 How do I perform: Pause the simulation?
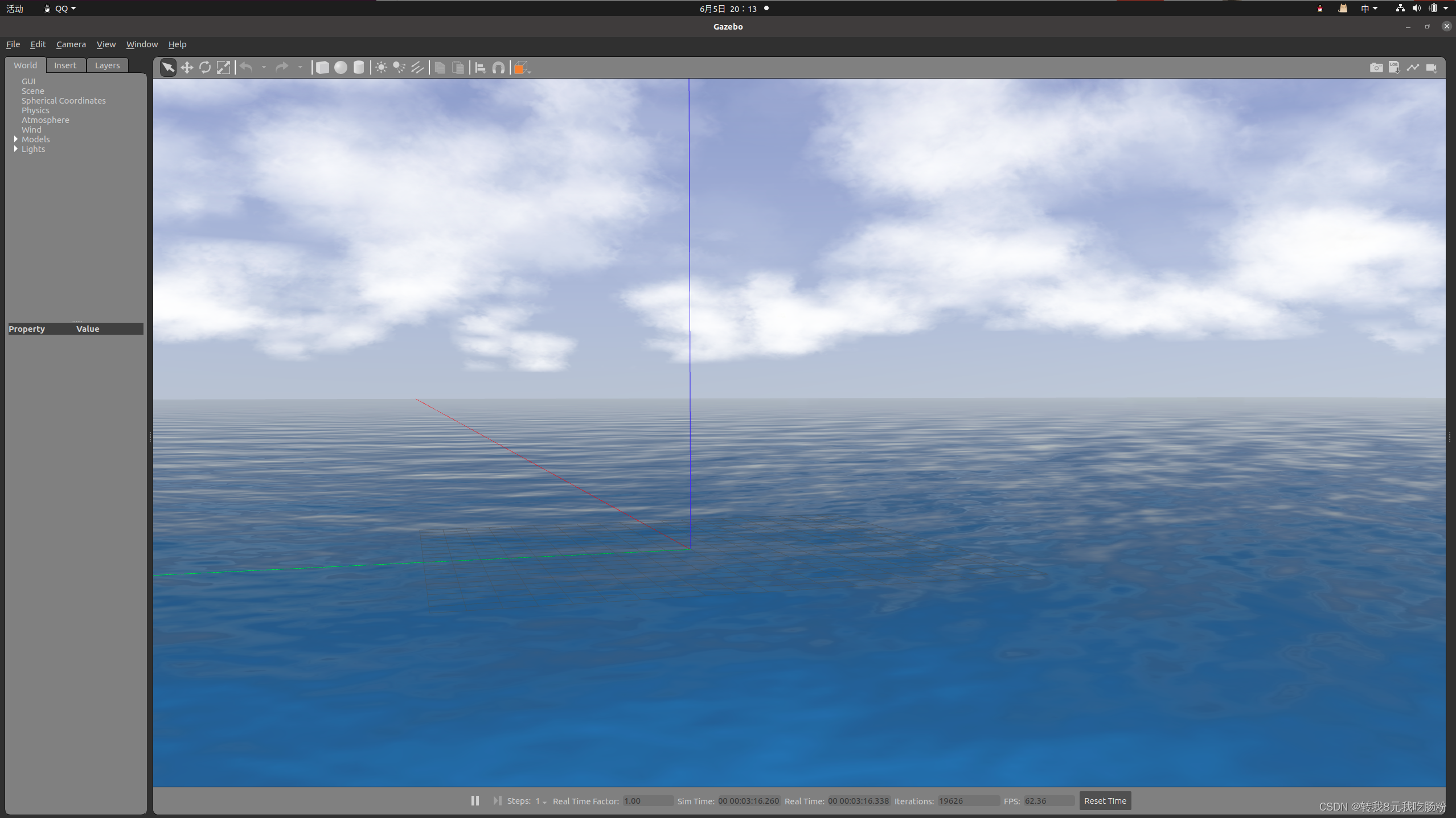tap(475, 800)
